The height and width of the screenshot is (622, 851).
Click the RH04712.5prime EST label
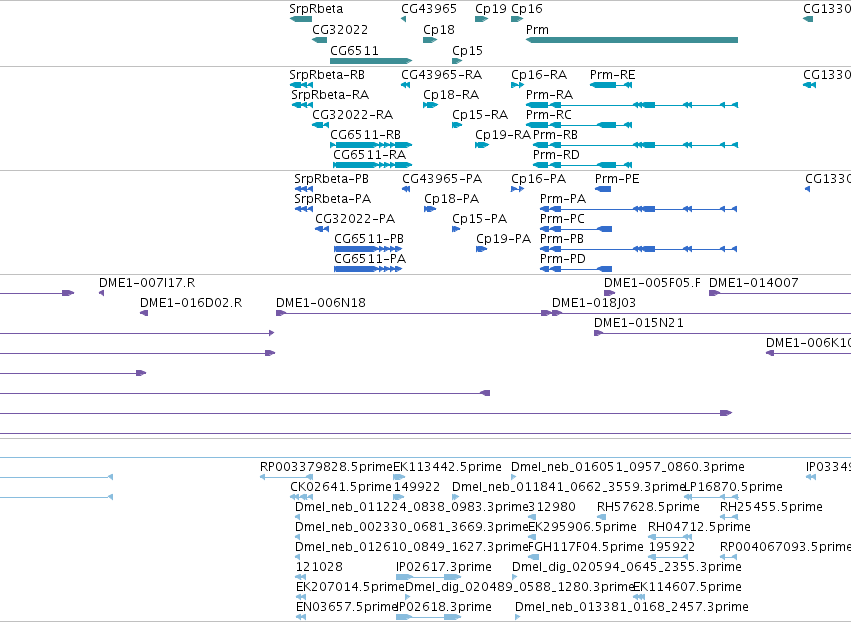pyautogui.click(x=699, y=527)
